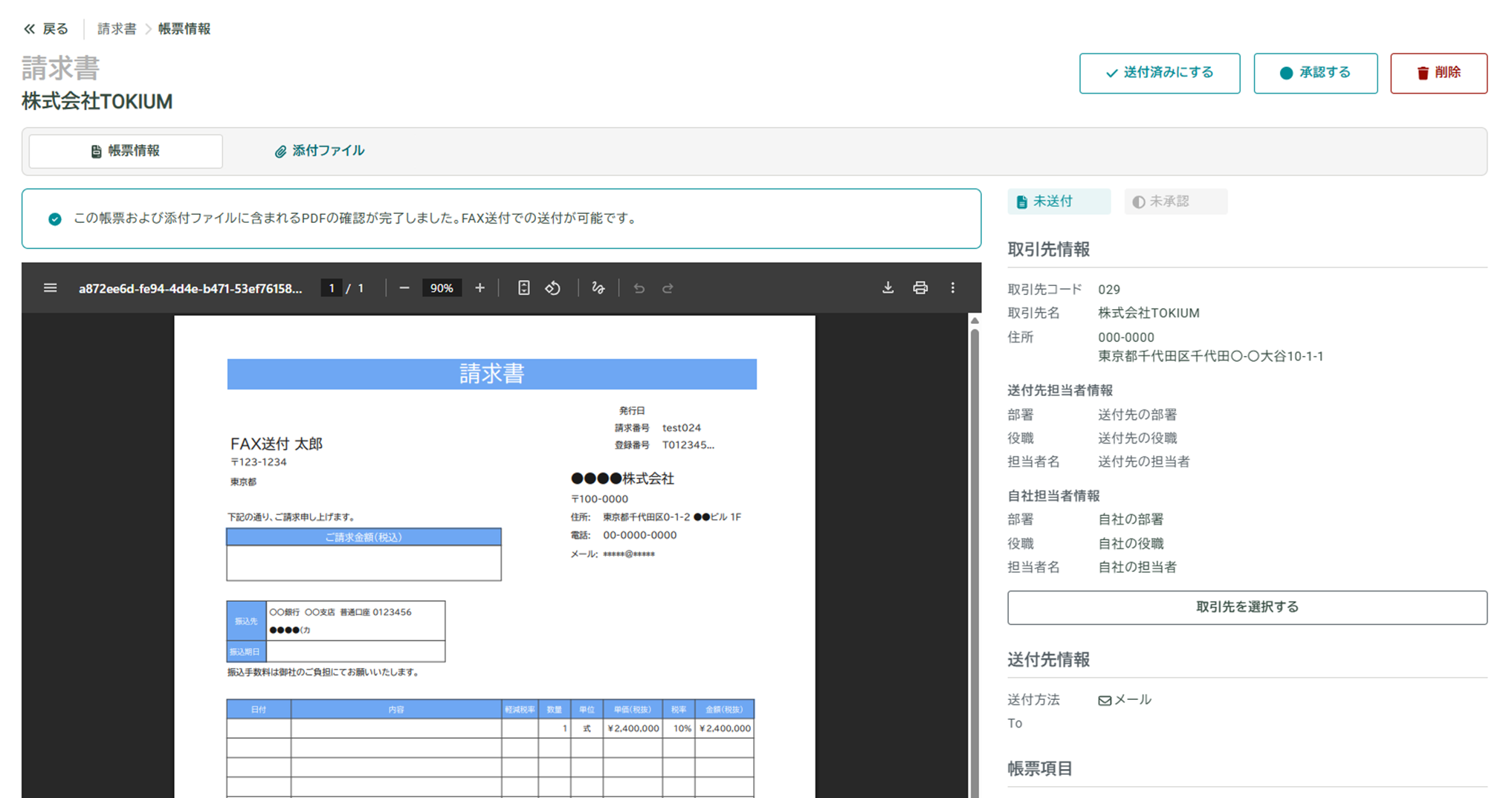Image resolution: width=1512 pixels, height=798 pixels.
Task: Click the fit to page icon
Action: pos(523,288)
